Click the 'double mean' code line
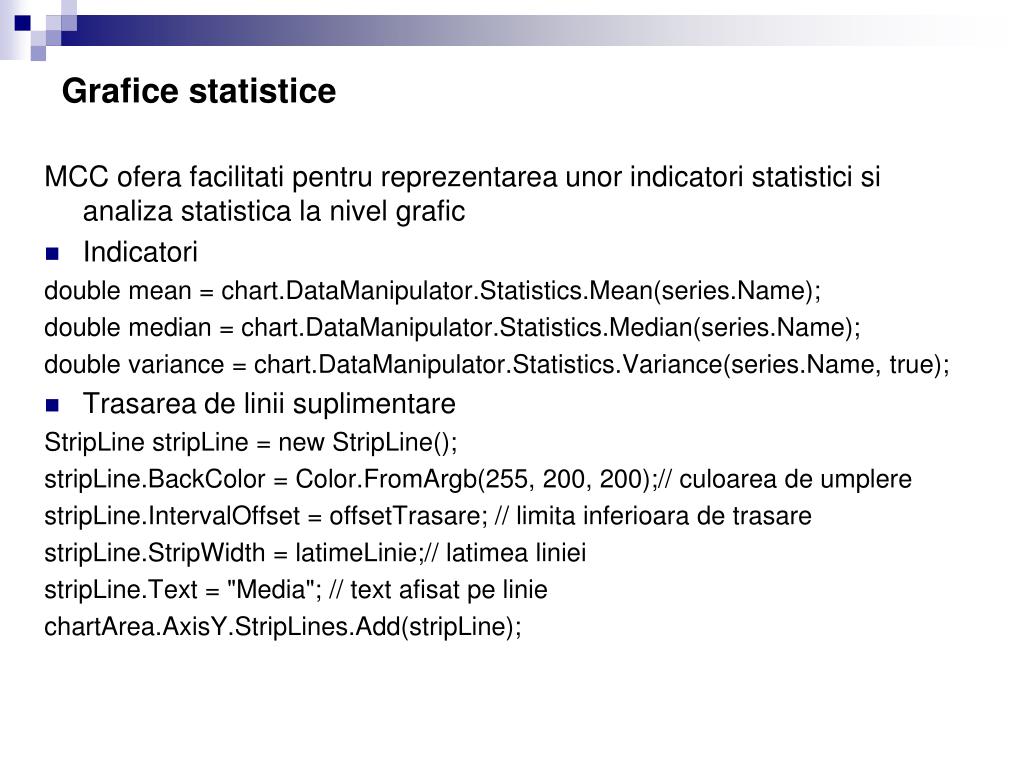The width and height of the screenshot is (1024, 768). 432,291
